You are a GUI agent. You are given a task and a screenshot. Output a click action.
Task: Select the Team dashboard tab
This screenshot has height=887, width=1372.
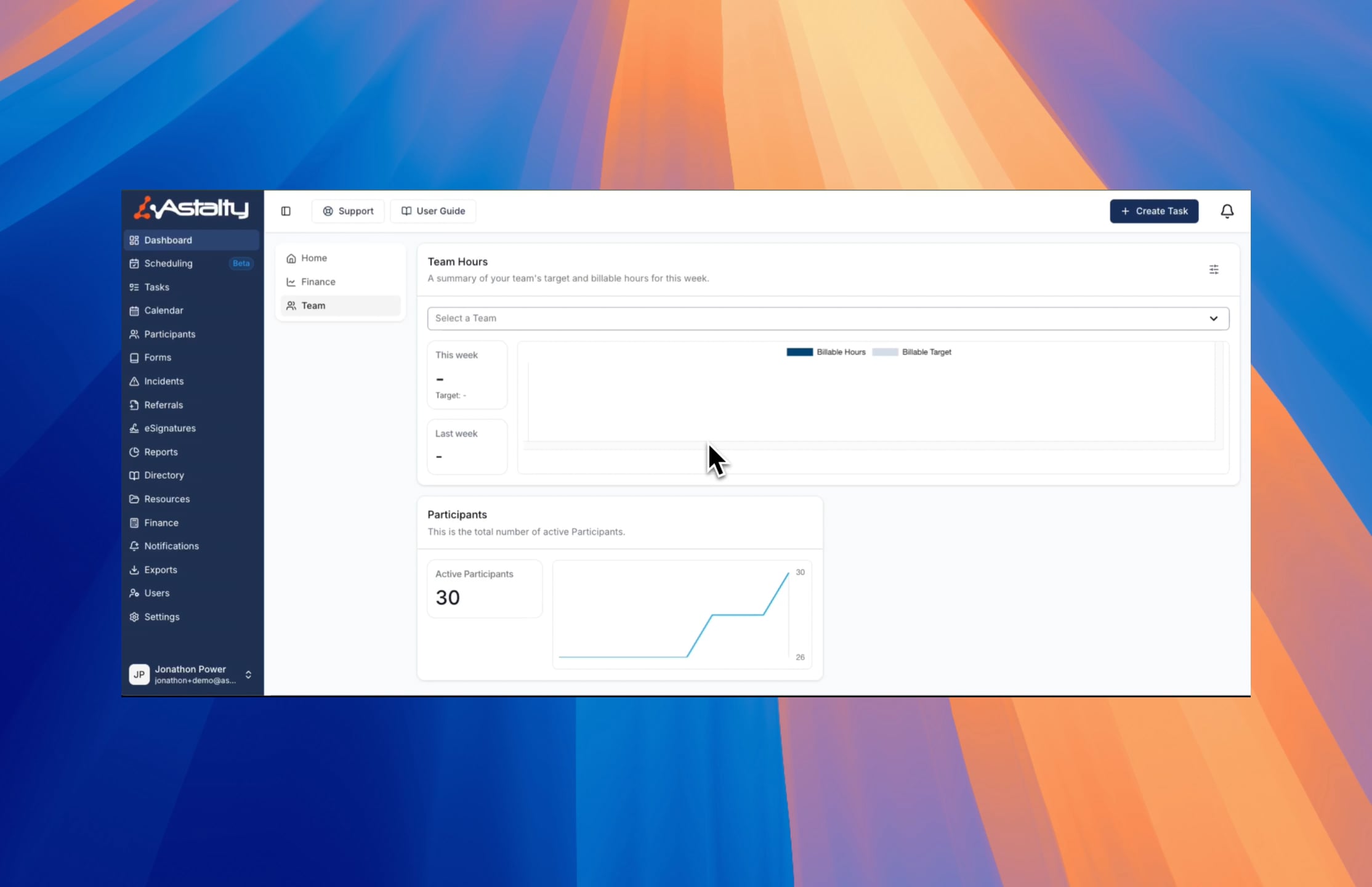(341, 306)
